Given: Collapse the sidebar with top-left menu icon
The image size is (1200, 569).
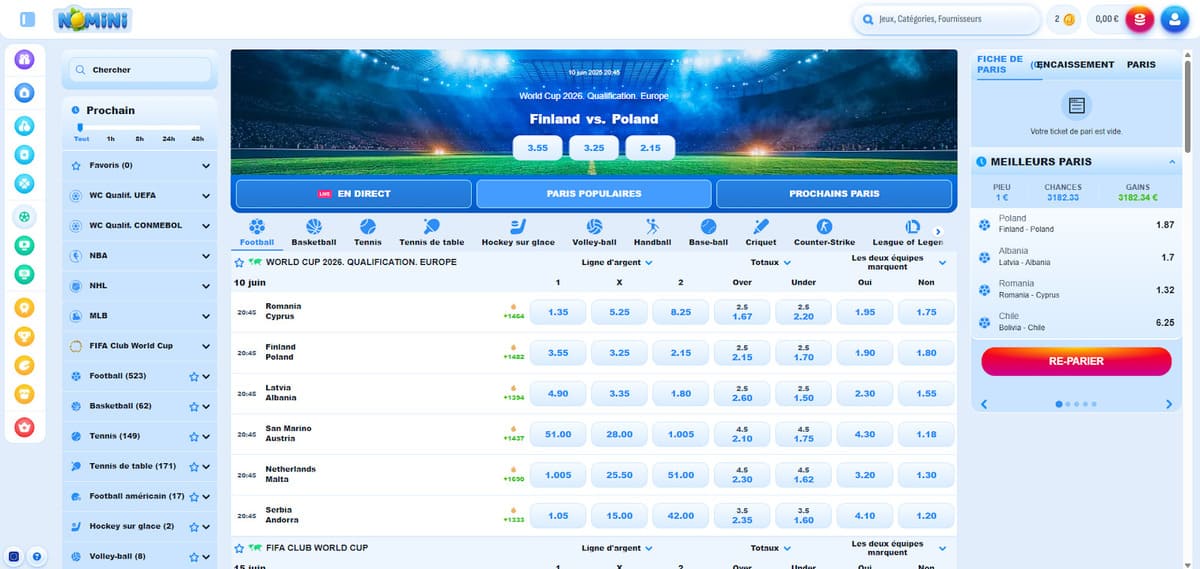Looking at the screenshot, I should [x=28, y=19].
